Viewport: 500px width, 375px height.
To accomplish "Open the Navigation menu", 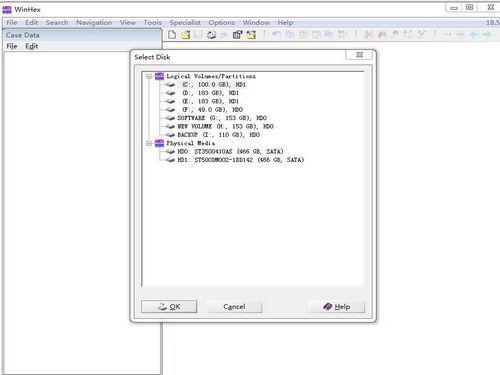I will point(94,22).
